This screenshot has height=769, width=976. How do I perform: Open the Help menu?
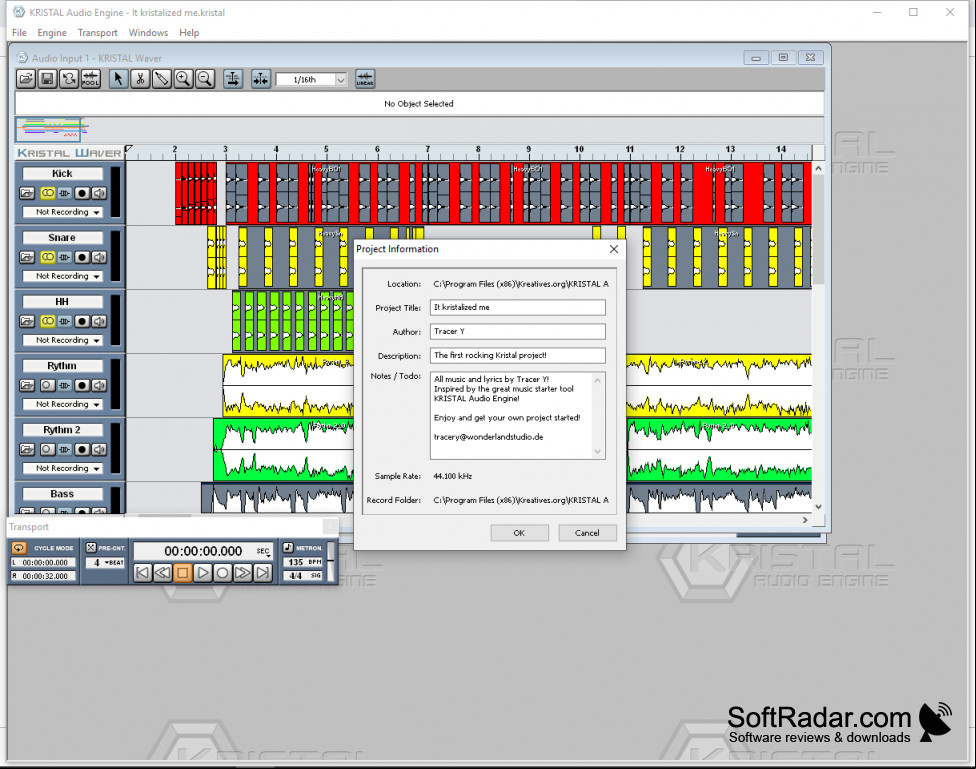[x=189, y=32]
